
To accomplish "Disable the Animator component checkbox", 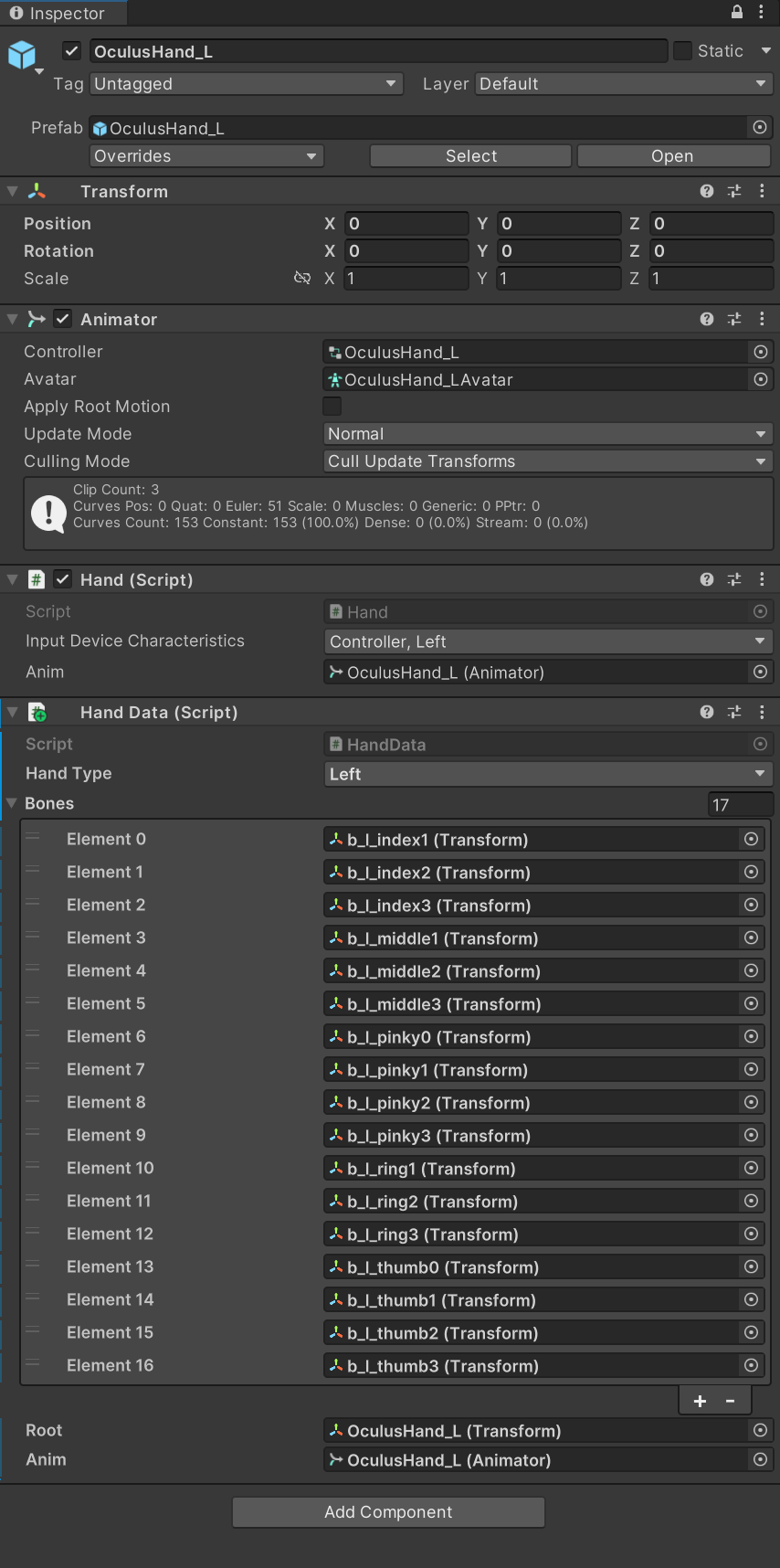I will [x=63, y=319].
